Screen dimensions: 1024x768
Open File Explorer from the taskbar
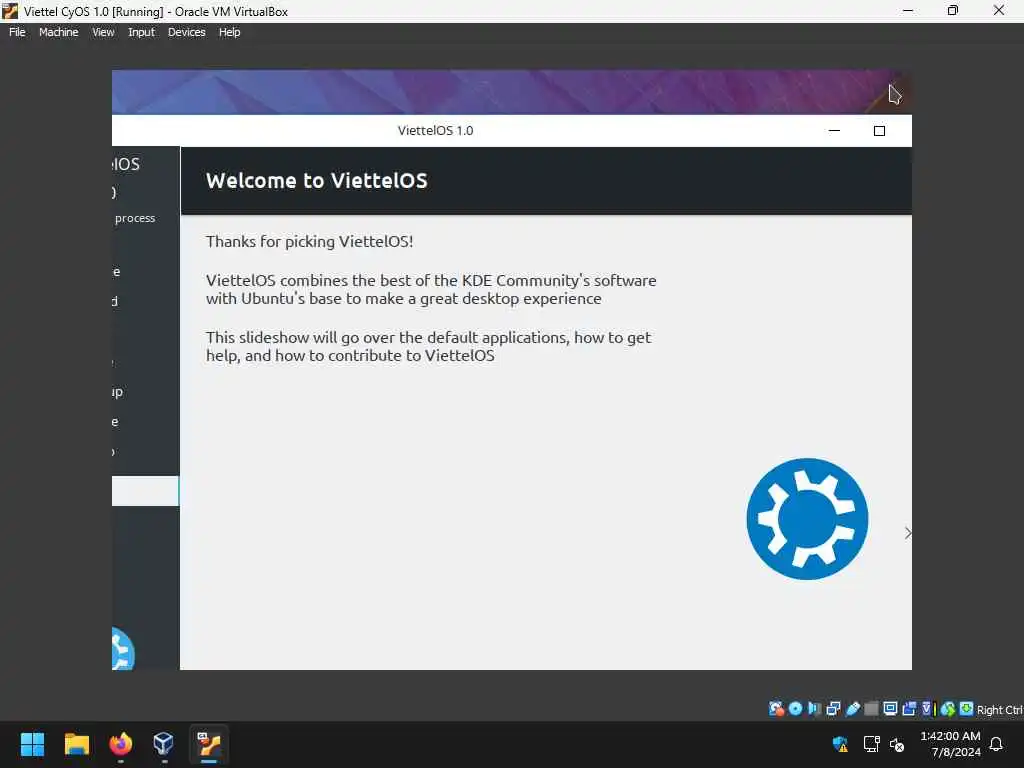click(76, 744)
